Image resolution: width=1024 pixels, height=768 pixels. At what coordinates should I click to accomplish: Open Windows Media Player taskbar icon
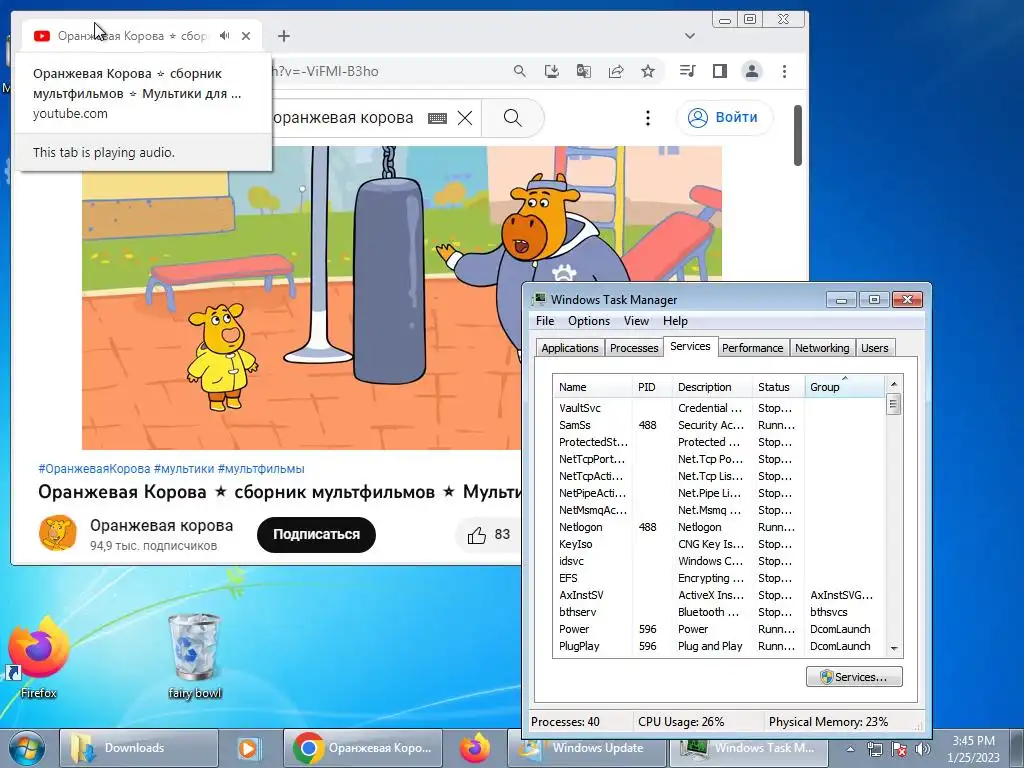click(x=248, y=748)
